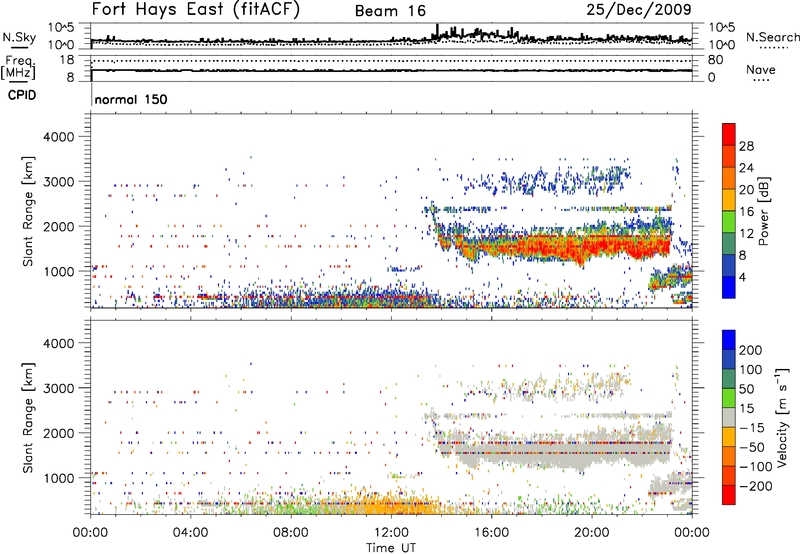Select the "CPID" row label
800x554 pixels.
coord(22,95)
